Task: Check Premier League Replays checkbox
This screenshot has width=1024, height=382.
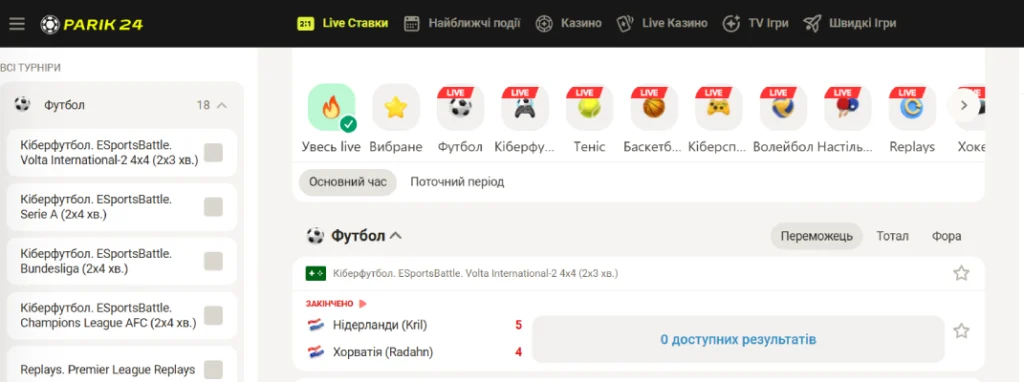Action: tap(213, 370)
